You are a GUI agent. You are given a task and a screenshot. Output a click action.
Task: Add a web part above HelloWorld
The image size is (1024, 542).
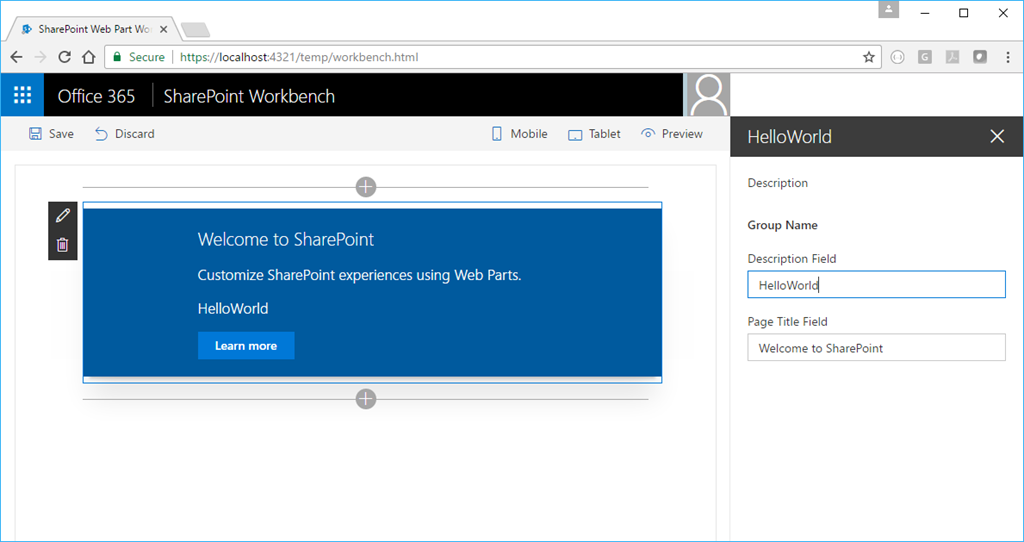pos(366,187)
